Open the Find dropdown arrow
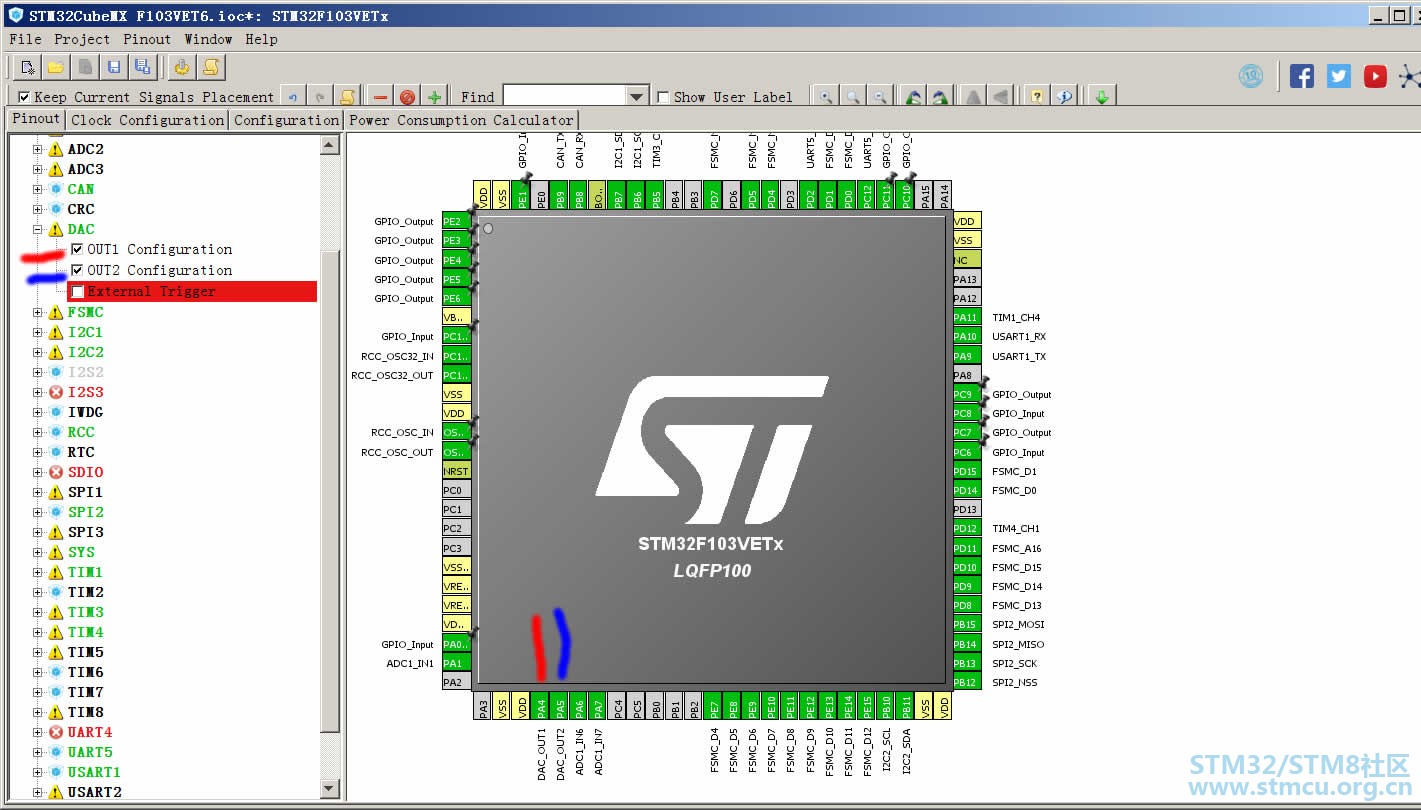 click(637, 96)
